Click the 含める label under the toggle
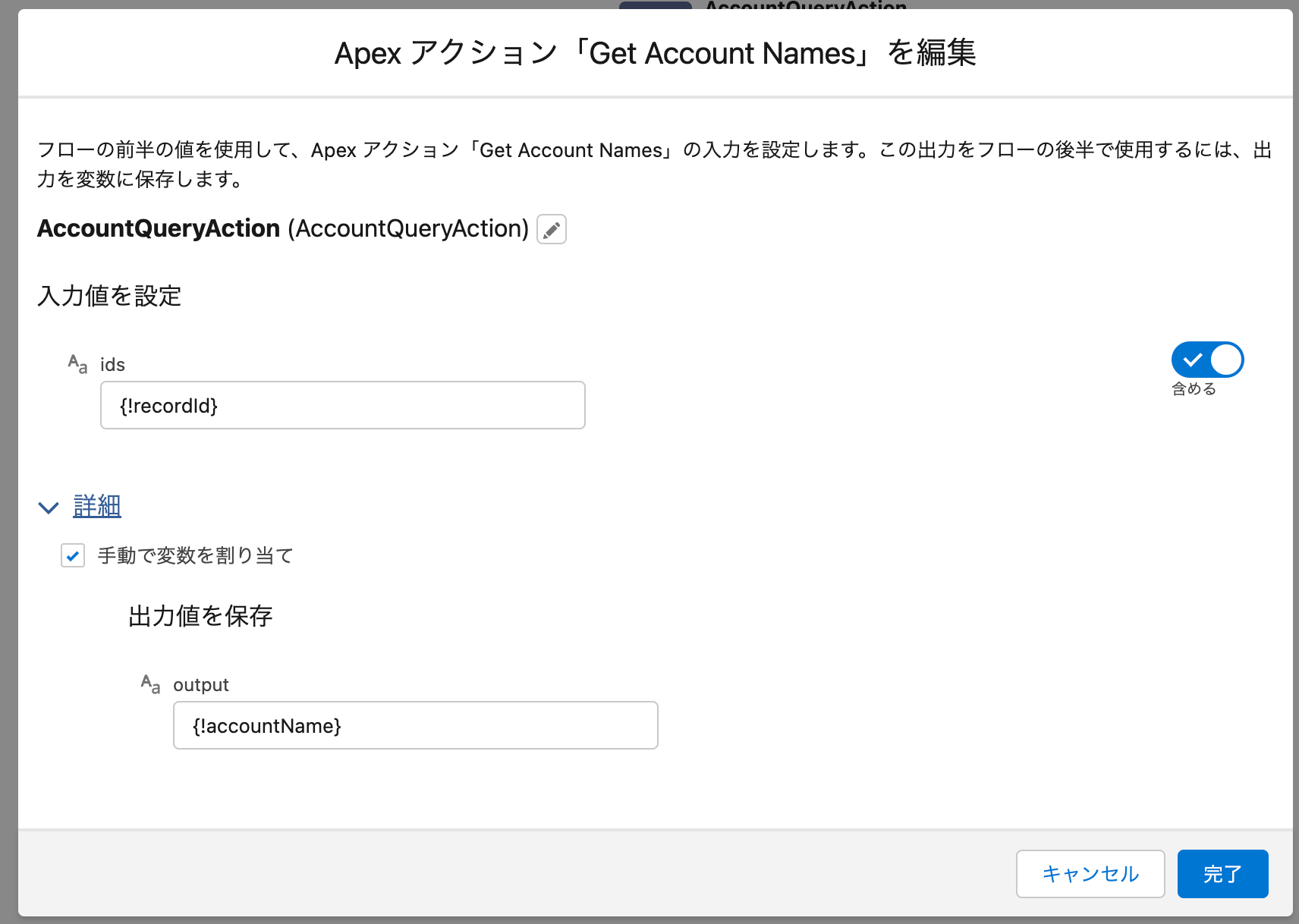This screenshot has width=1299, height=924. tap(1194, 389)
